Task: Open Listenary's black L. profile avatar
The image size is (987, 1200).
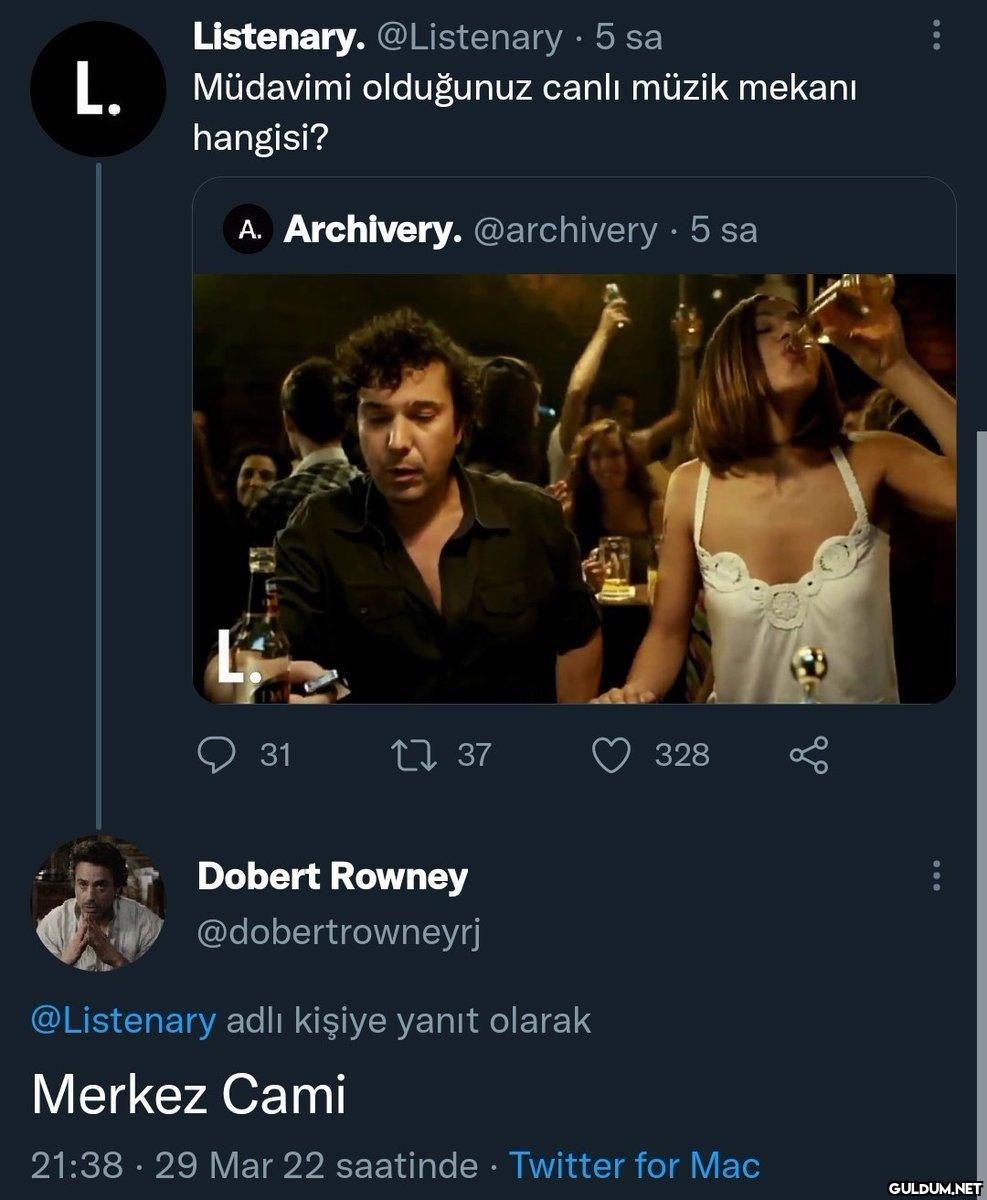Action: click(x=97, y=89)
